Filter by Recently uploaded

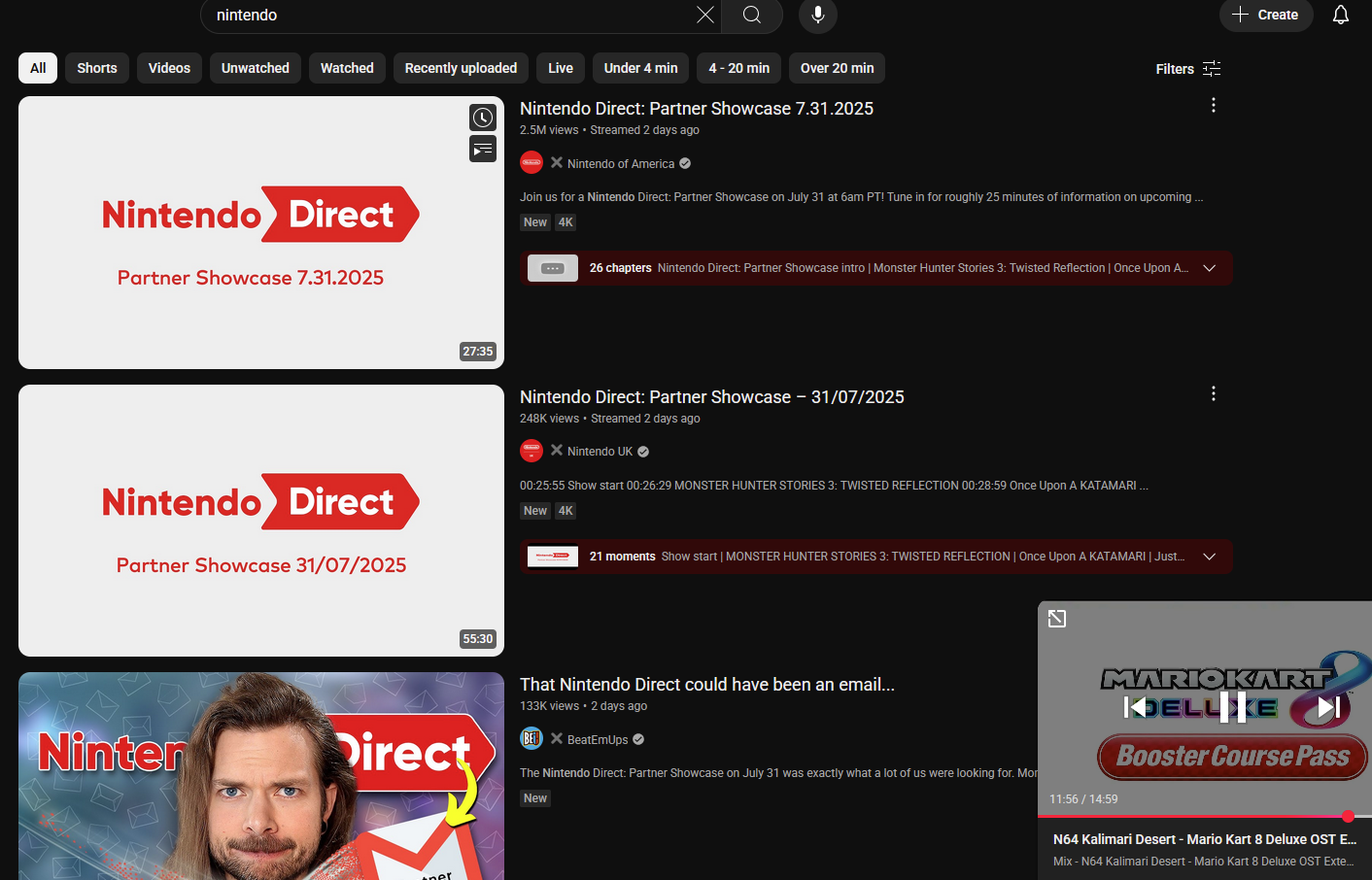(461, 68)
